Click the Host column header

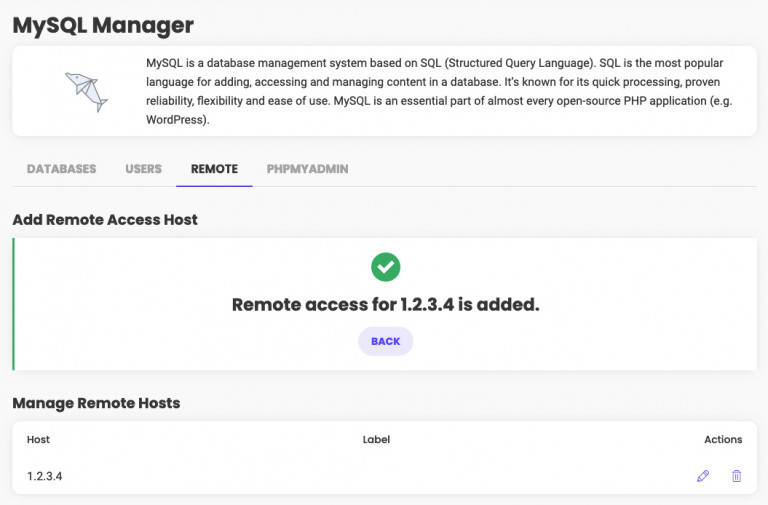coord(38,439)
